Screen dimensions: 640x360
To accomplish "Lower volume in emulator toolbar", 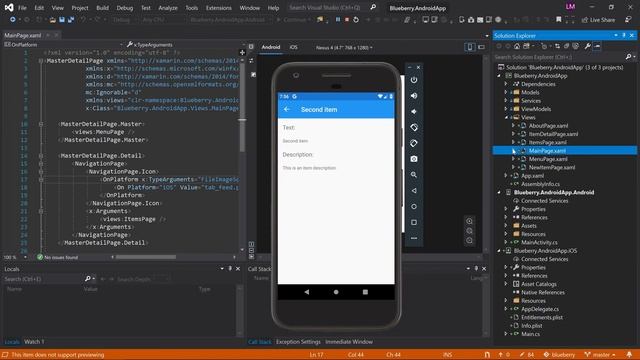I will [413, 111].
